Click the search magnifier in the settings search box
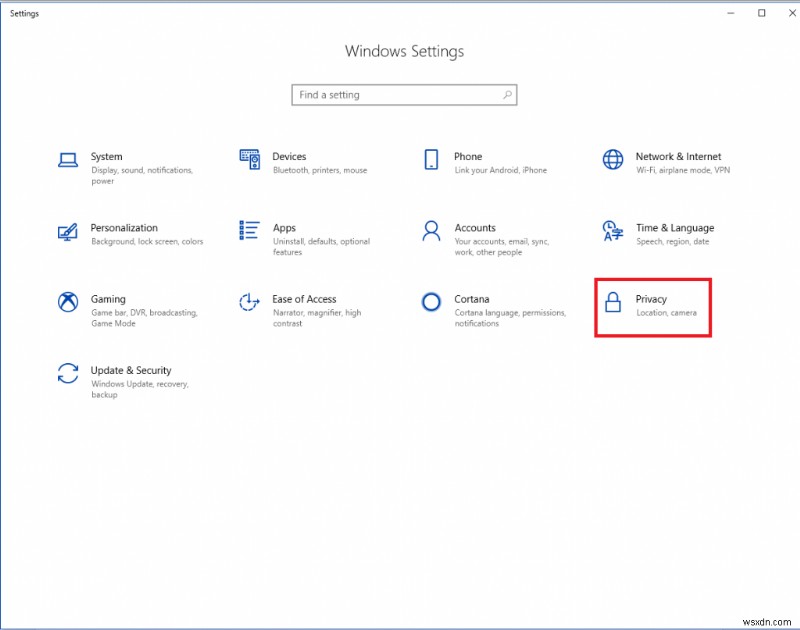800x630 pixels. pos(505,94)
